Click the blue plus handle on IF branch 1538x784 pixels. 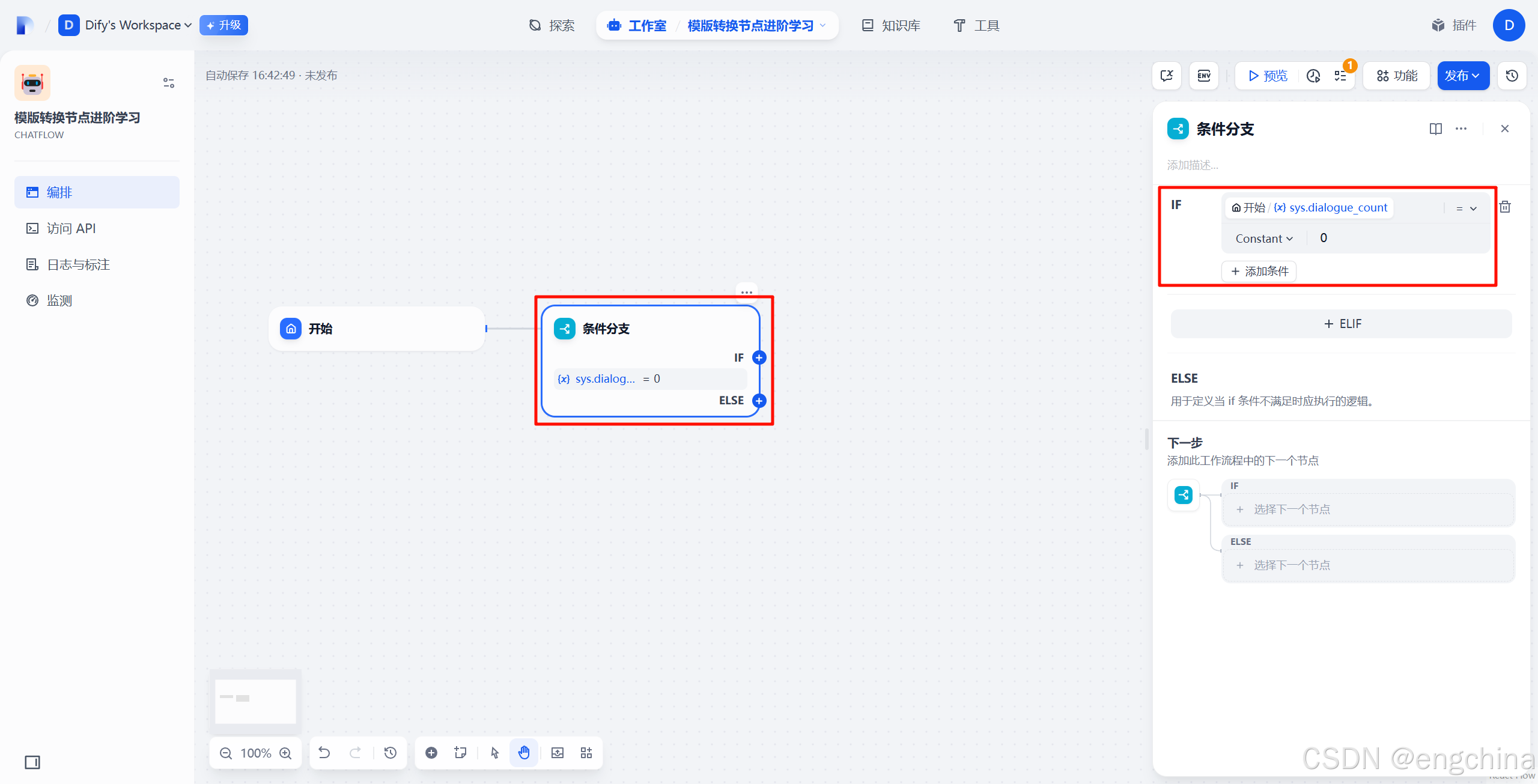click(x=759, y=357)
